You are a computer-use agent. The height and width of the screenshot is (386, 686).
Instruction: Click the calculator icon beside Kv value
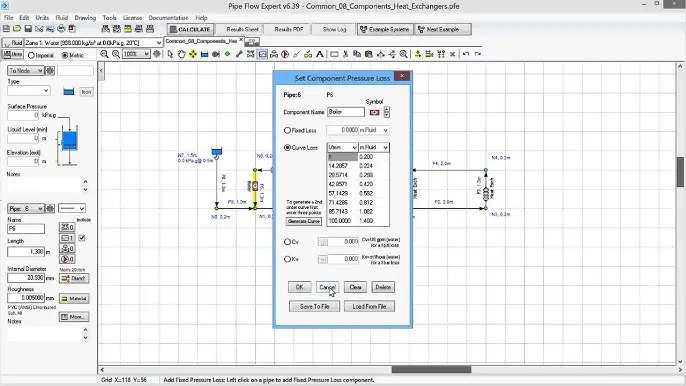coord(323,260)
